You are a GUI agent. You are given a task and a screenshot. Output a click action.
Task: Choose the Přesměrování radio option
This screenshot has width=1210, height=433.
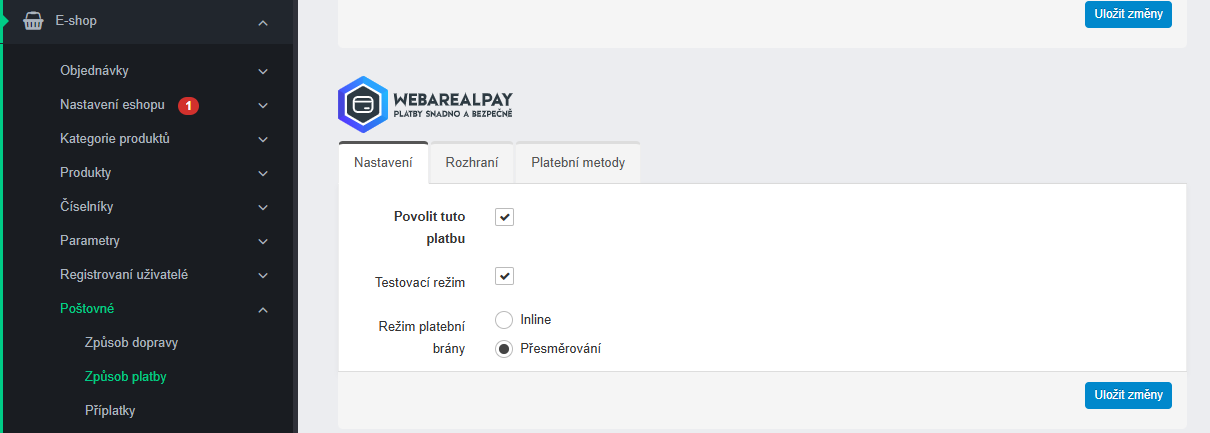504,349
